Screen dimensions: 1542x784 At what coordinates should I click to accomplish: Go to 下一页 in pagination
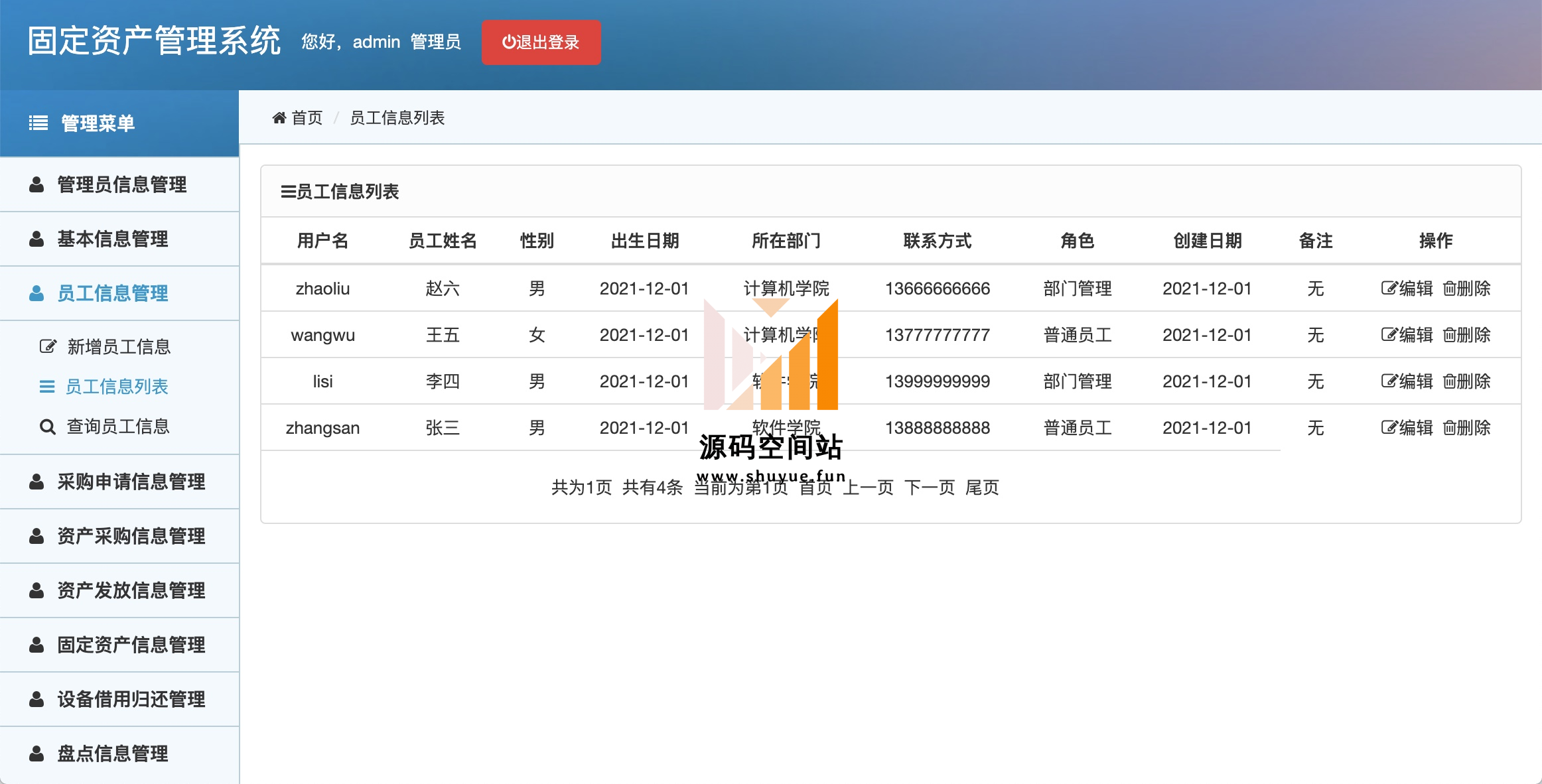(x=929, y=488)
